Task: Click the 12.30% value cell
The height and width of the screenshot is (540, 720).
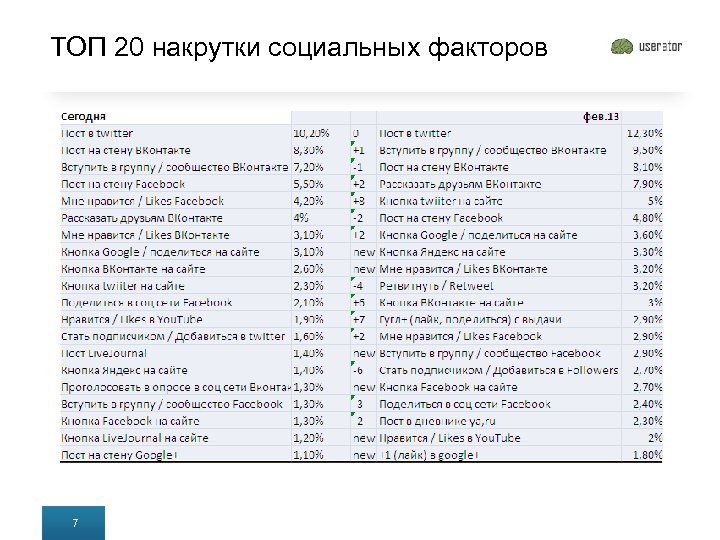Action: click(644, 133)
